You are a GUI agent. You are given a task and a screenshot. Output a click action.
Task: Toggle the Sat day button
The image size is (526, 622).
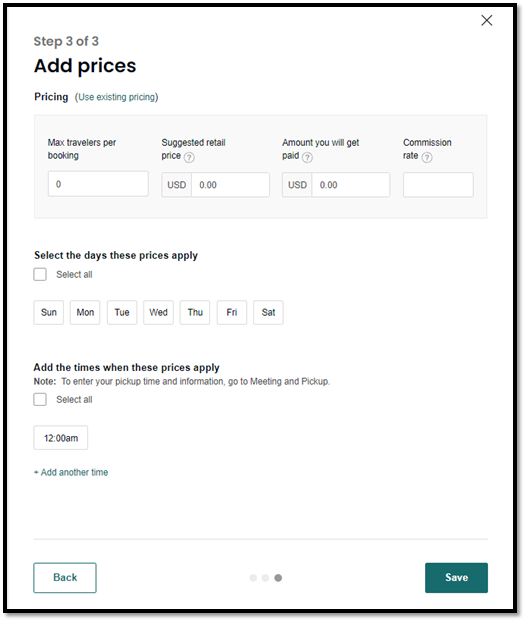(268, 312)
